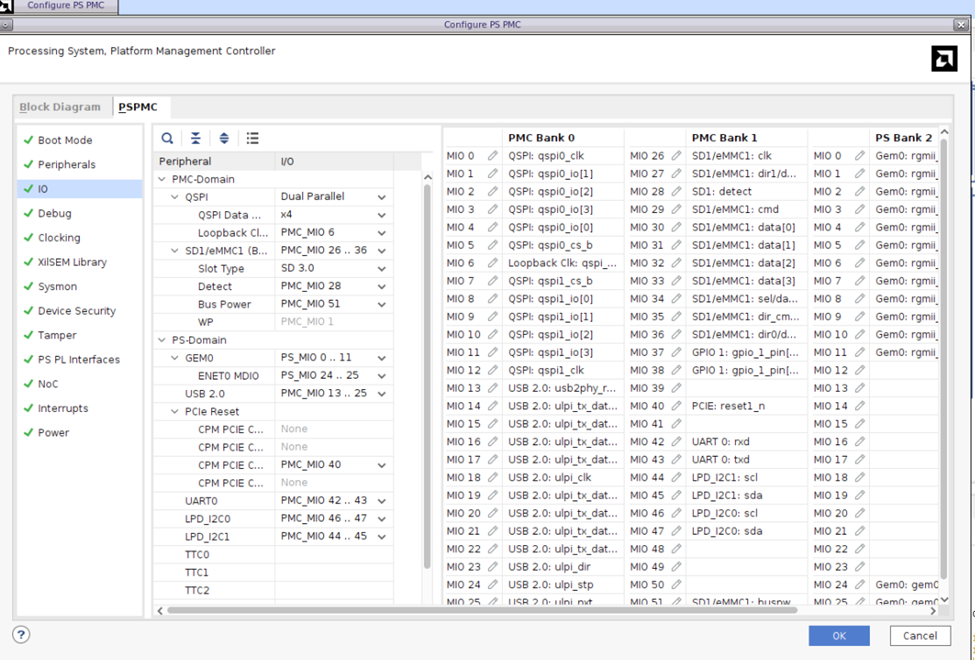Collapse the PMC-Domain tree node
Image resolution: width=975 pixels, height=660 pixels.
(x=163, y=180)
